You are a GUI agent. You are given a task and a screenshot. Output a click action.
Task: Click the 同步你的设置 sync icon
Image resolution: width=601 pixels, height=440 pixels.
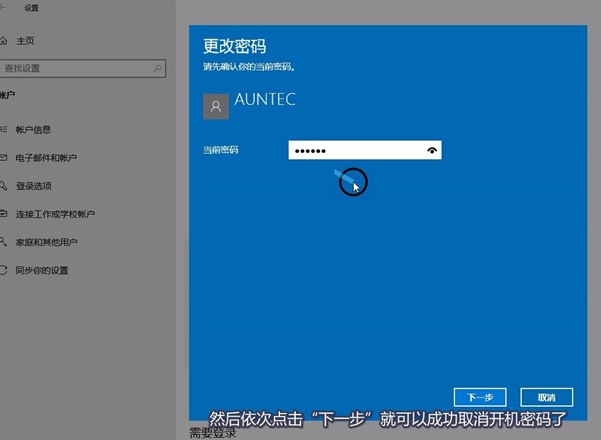coord(4,270)
